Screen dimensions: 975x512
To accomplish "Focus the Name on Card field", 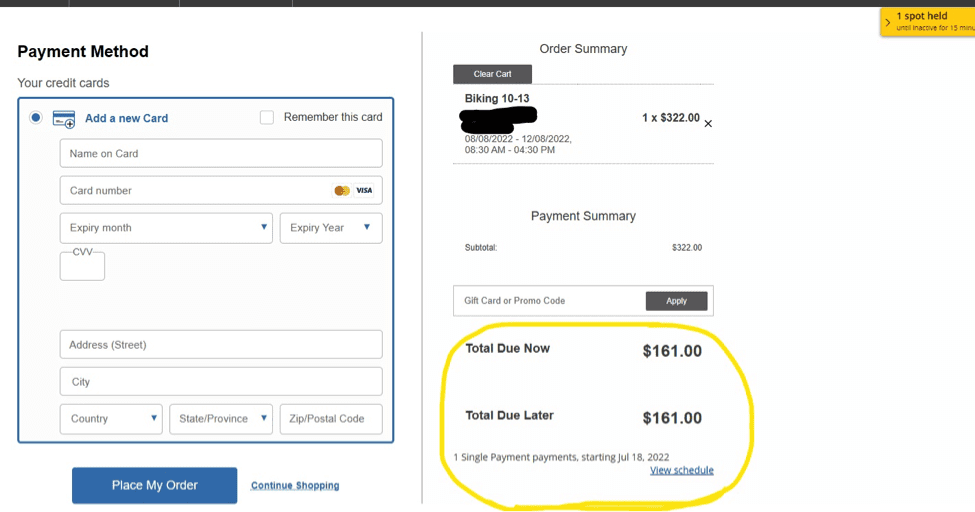I will click(221, 153).
